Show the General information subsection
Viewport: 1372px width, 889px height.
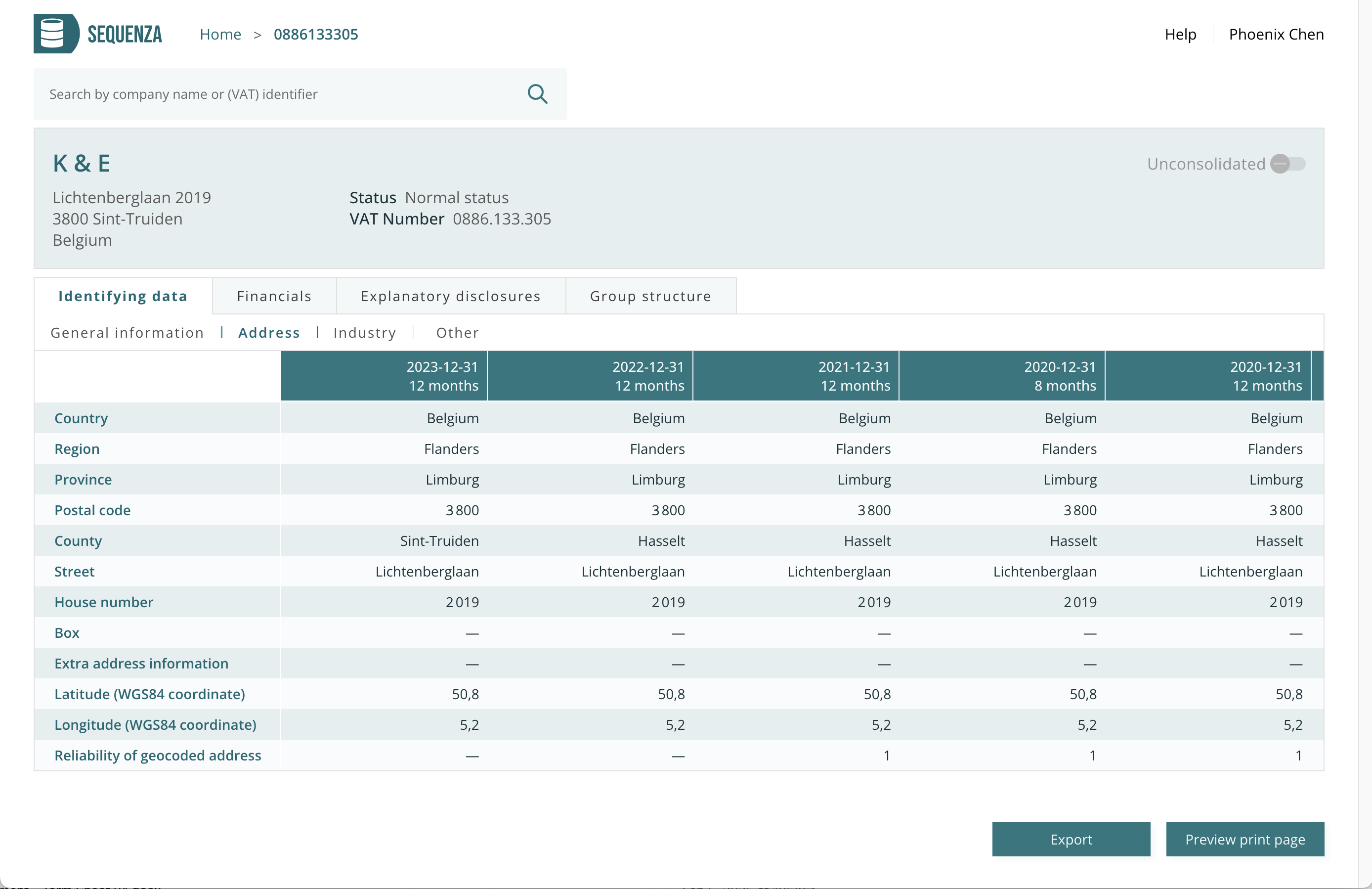coord(127,333)
